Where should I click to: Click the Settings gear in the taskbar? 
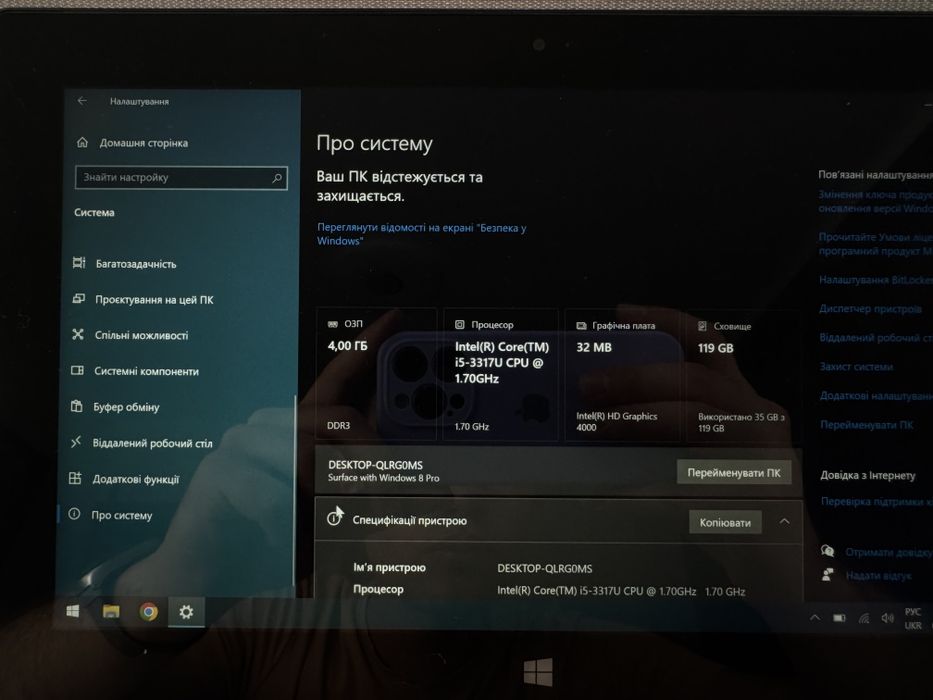(186, 611)
